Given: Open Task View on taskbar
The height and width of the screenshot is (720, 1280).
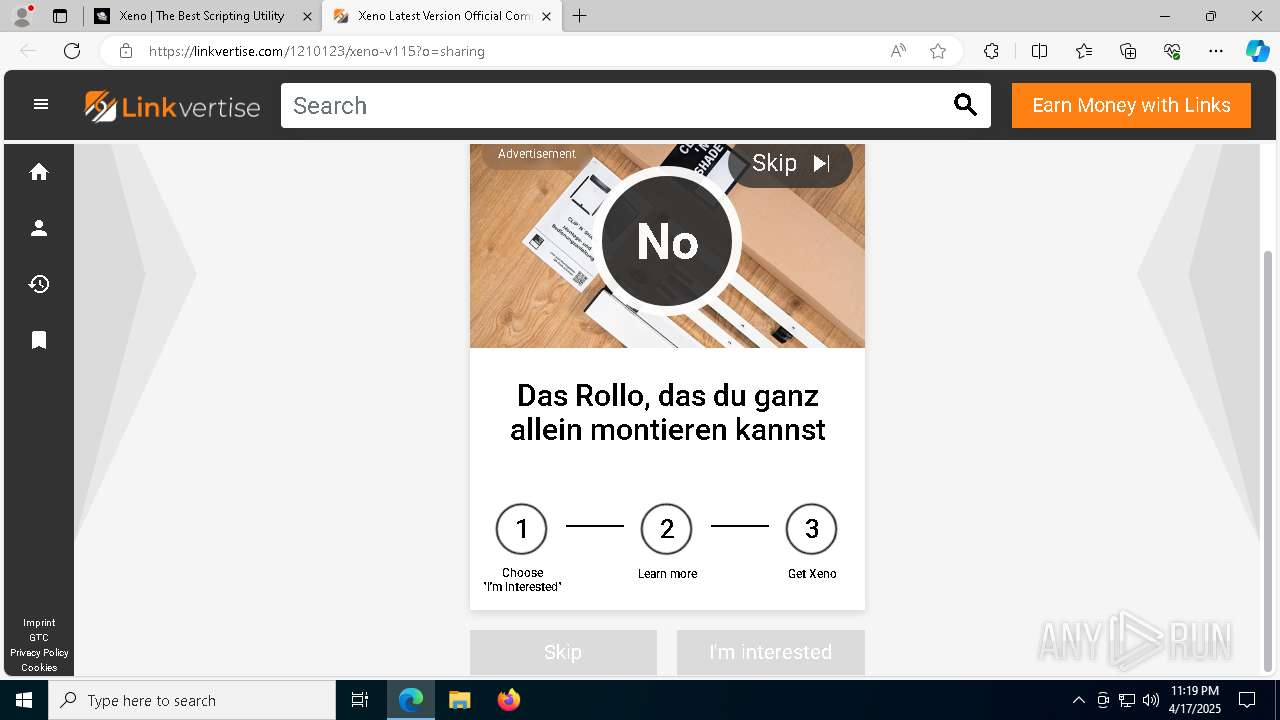Looking at the screenshot, I should [360, 700].
